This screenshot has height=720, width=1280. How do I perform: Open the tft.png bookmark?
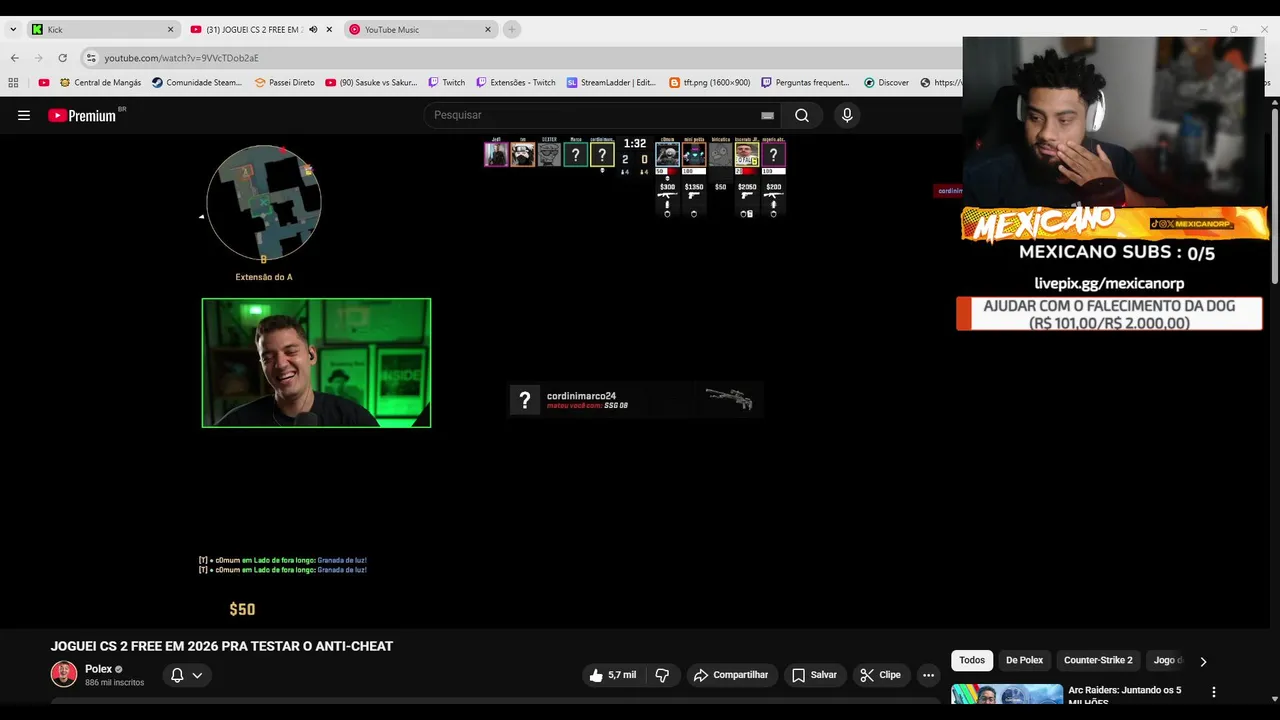(709, 83)
